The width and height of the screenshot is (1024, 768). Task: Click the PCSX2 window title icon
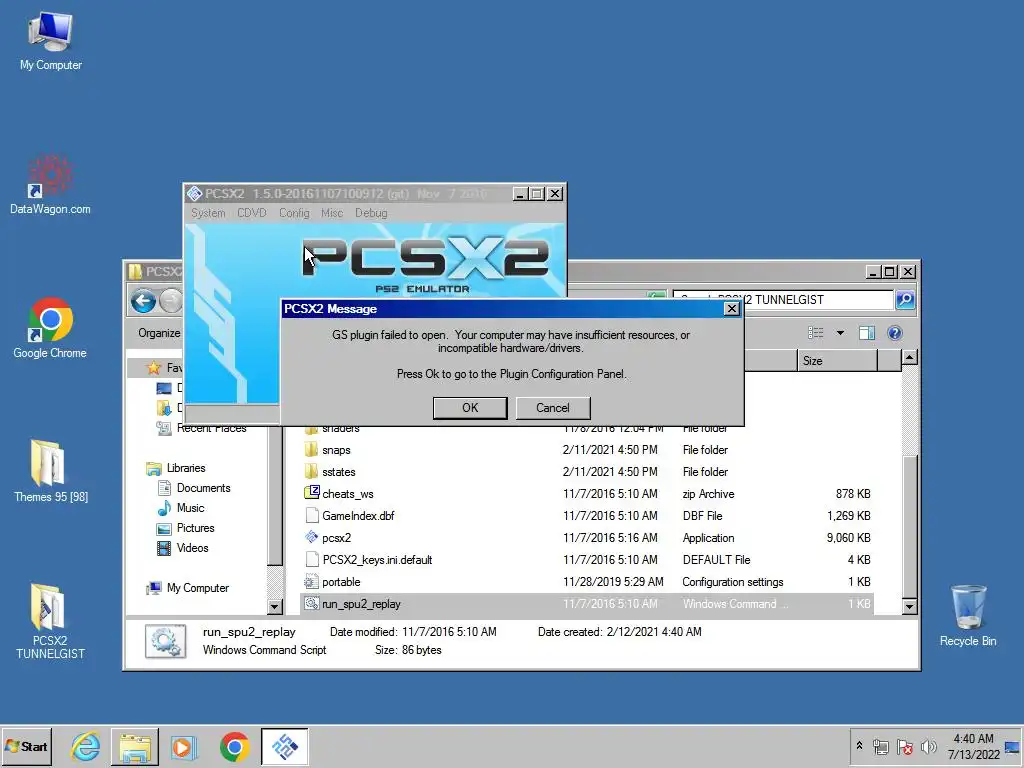(x=194, y=193)
